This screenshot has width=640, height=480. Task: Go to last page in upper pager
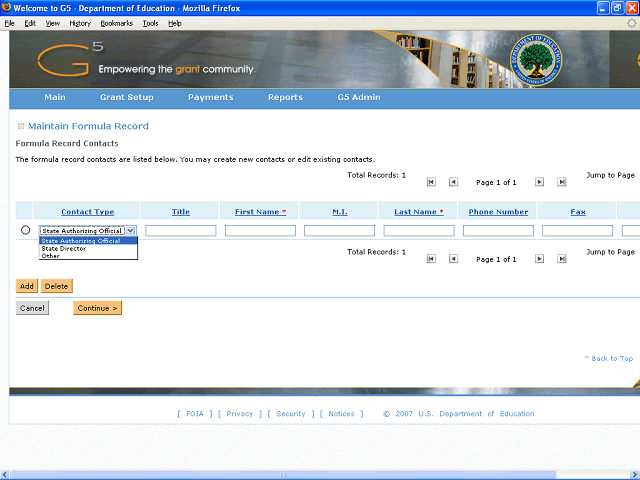(562, 182)
